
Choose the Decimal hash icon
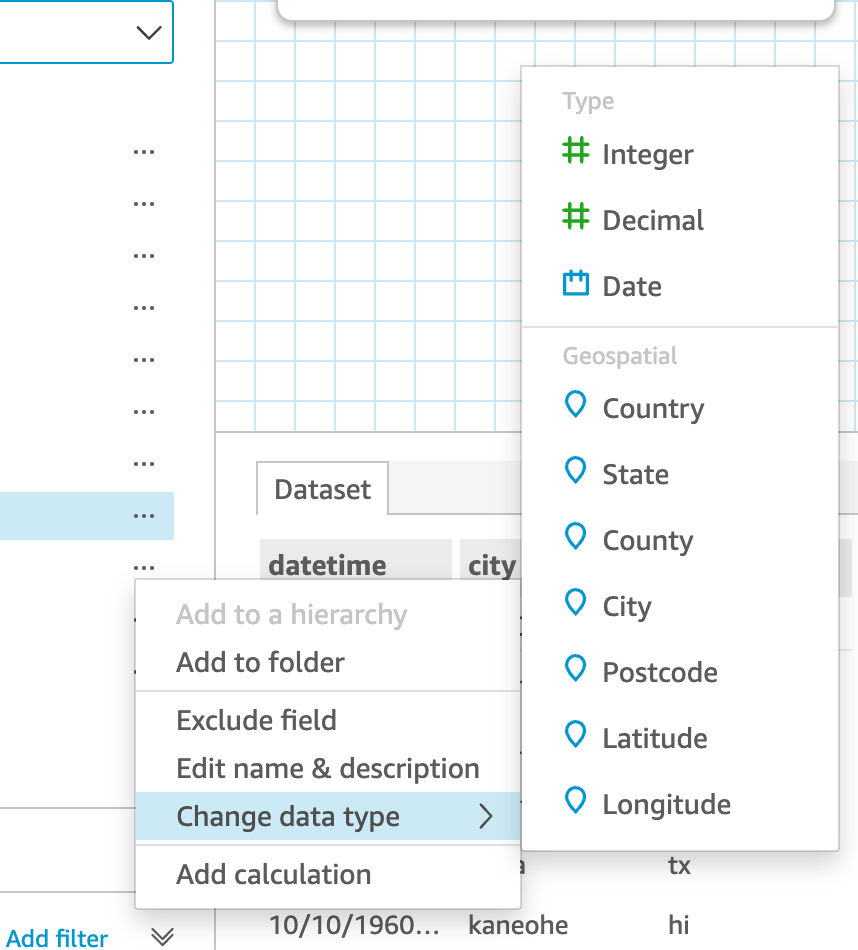click(x=575, y=218)
